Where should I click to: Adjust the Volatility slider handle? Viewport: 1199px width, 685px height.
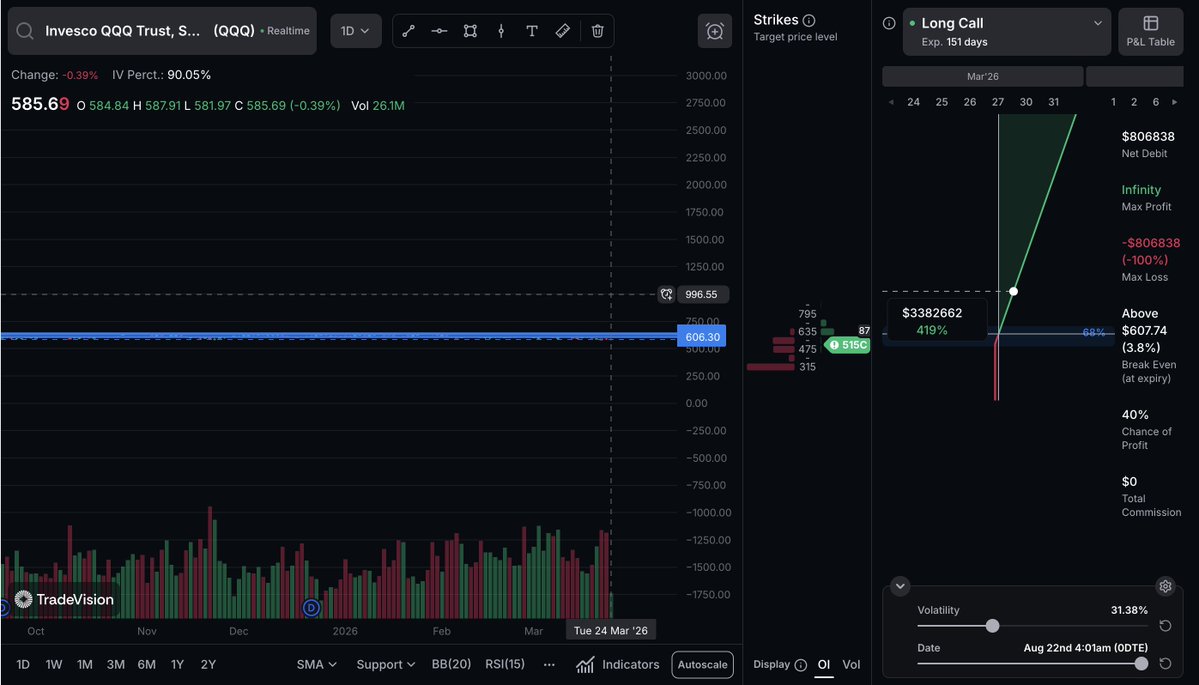tap(993, 626)
